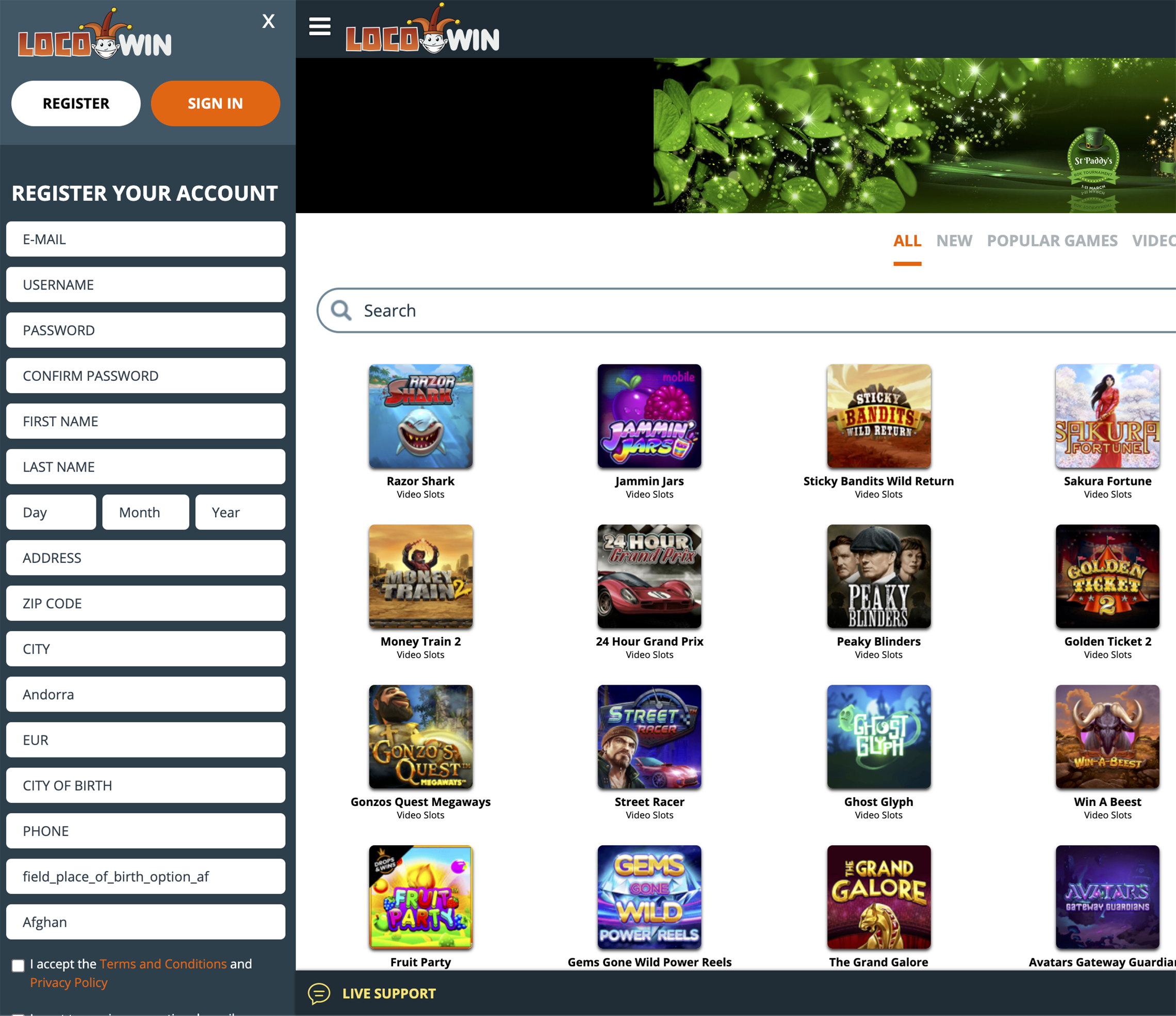This screenshot has height=1016, width=1176.
Task: Click the SIGN IN button
Action: (216, 103)
